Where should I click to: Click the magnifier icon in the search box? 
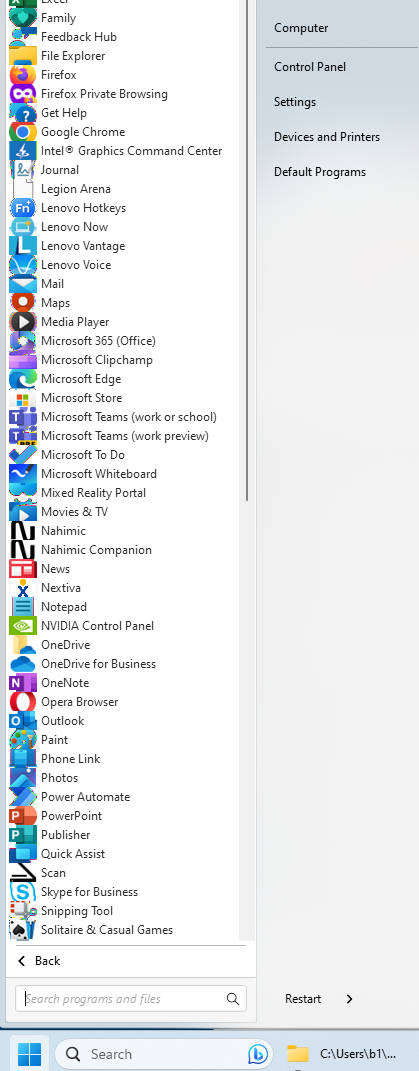(x=232, y=999)
